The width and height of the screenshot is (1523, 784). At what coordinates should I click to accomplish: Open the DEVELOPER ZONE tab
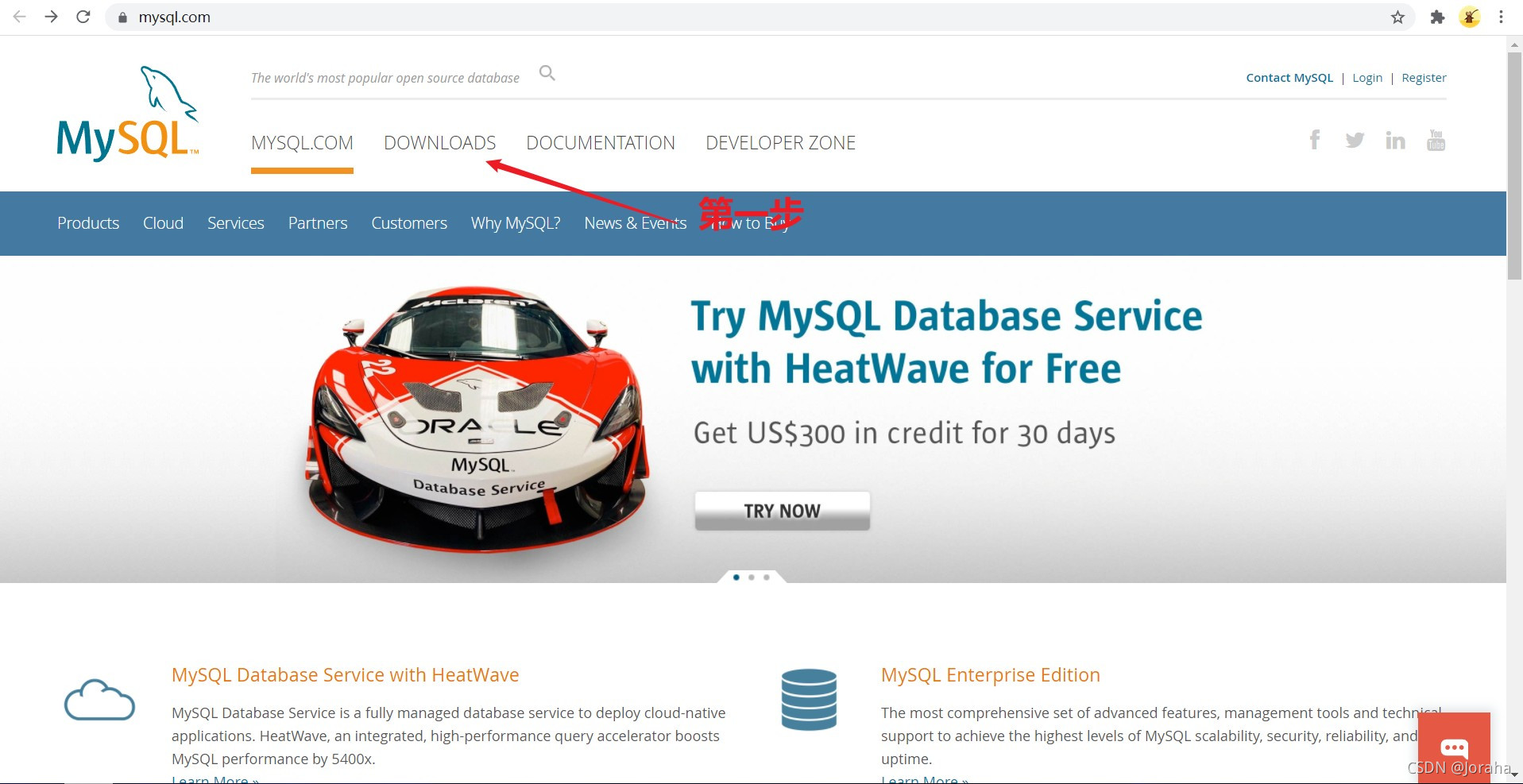[781, 143]
